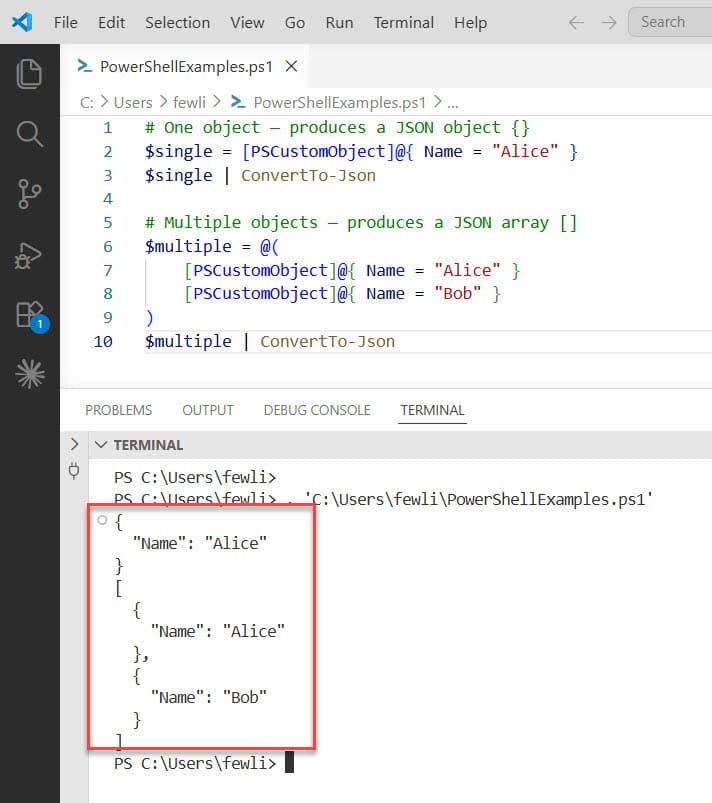Open the Help menu
The height and width of the screenshot is (803, 712).
coord(470,23)
